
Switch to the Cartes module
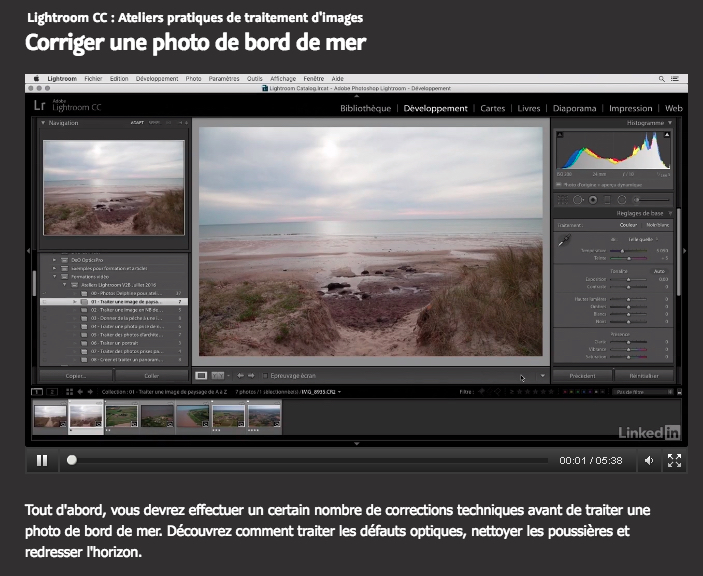click(492, 108)
